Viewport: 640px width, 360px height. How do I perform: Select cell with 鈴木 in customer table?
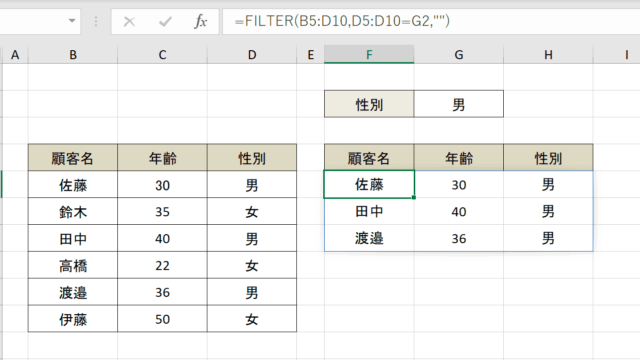point(73,211)
